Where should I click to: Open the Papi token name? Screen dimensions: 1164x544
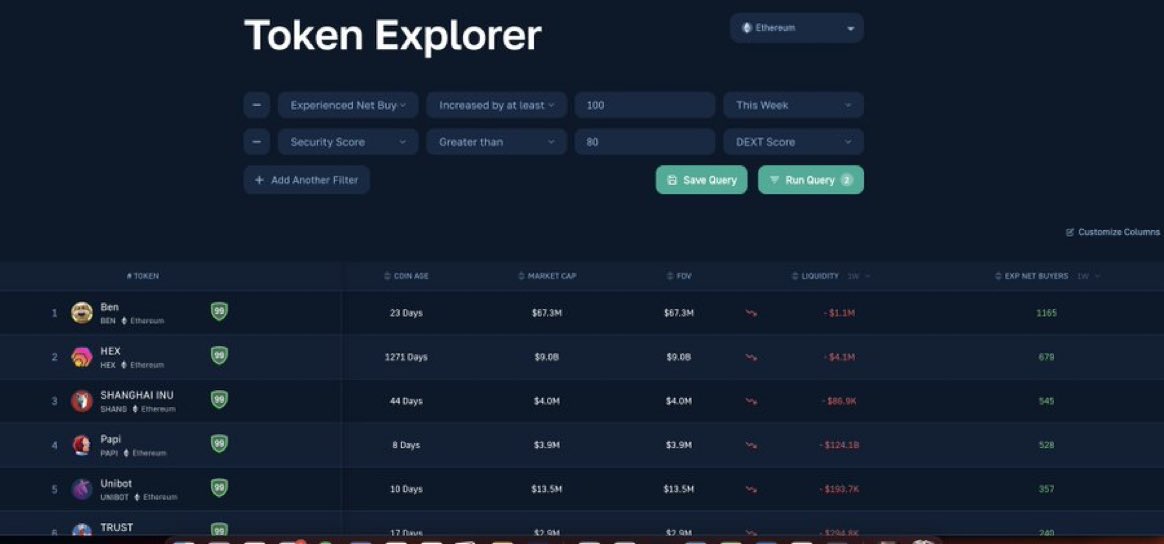pyautogui.click(x=111, y=439)
